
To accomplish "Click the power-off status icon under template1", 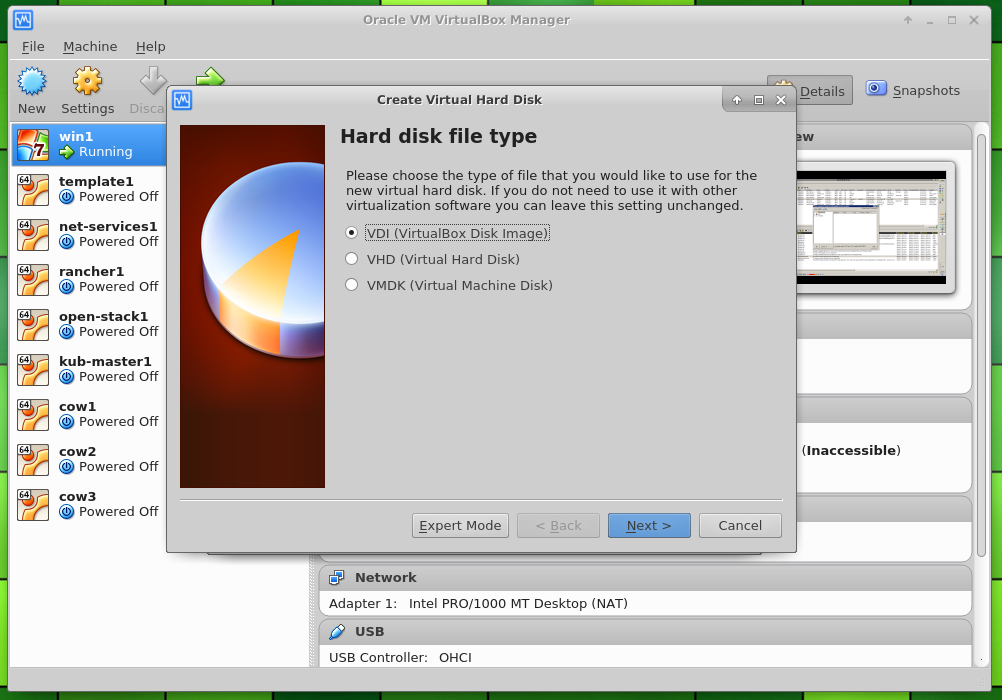I will click(x=66, y=197).
